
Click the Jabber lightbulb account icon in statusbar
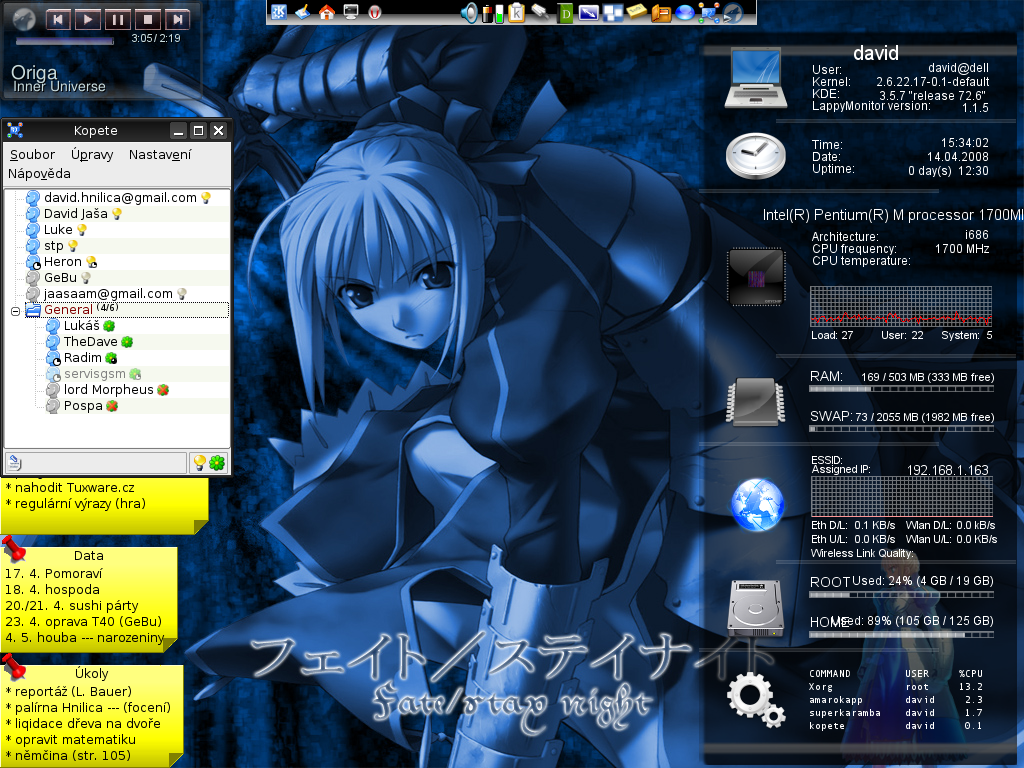(x=200, y=463)
